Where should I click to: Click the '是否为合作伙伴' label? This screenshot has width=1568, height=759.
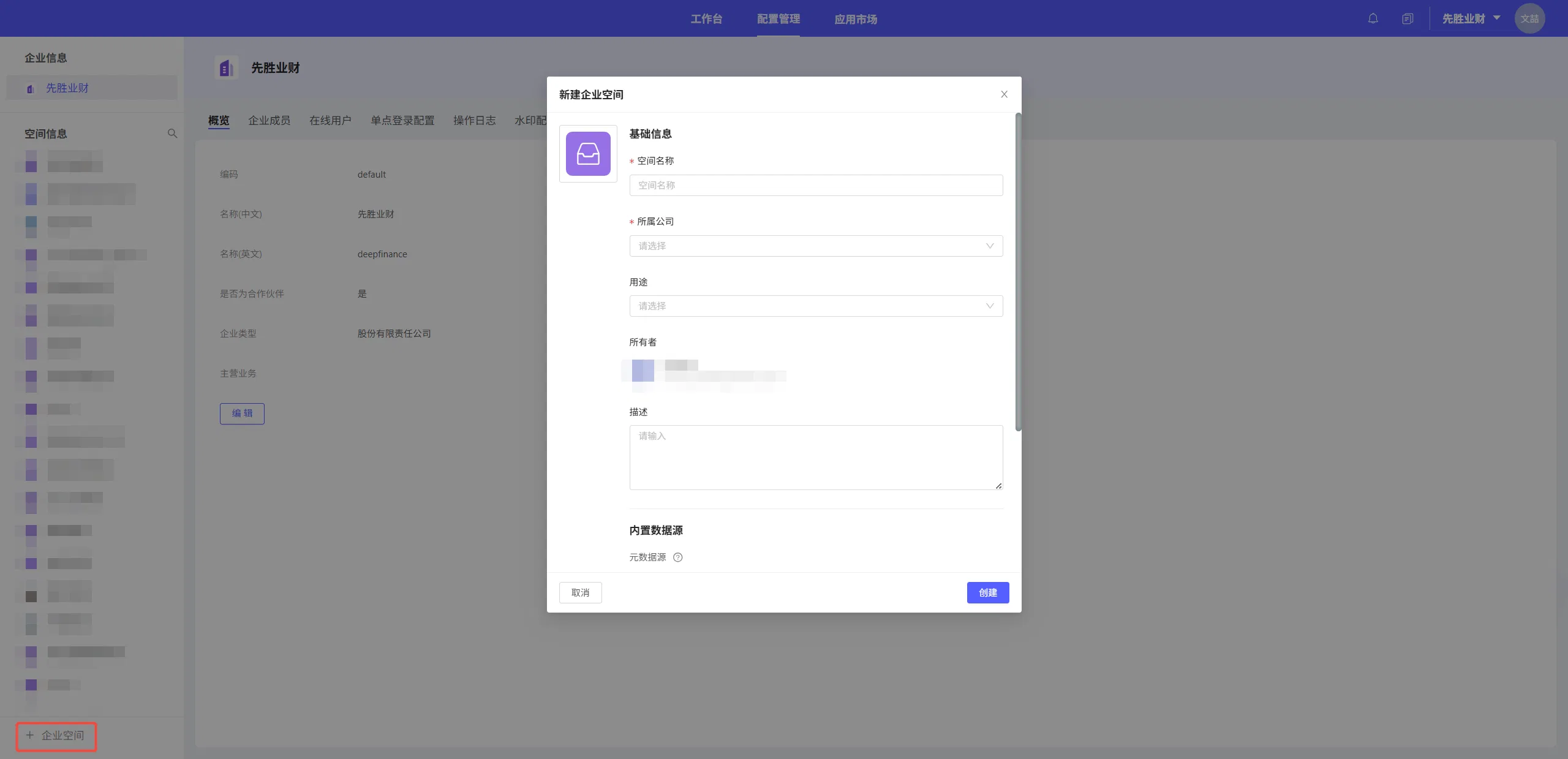coord(252,294)
